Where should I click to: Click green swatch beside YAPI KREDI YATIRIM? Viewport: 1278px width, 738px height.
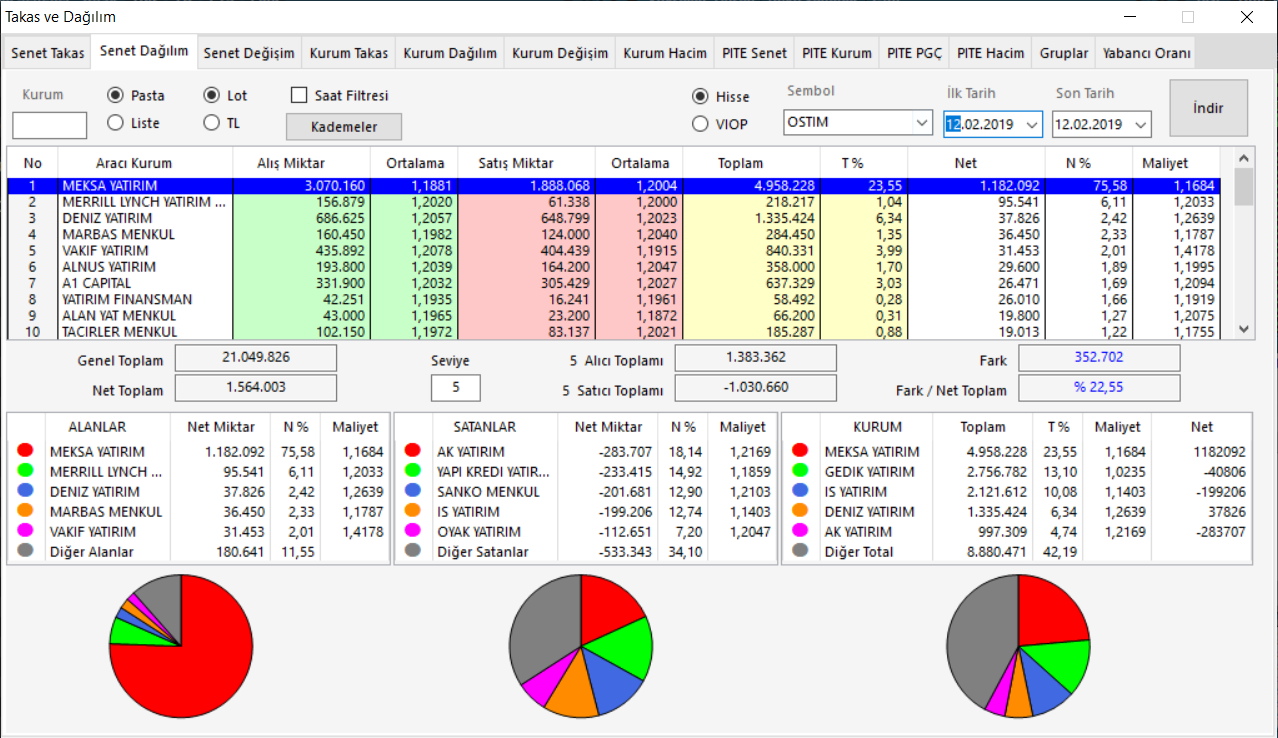coord(413,472)
